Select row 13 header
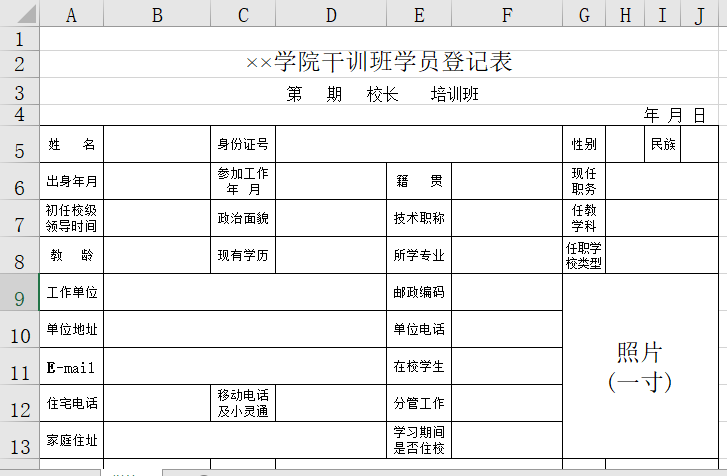 tap(19, 445)
